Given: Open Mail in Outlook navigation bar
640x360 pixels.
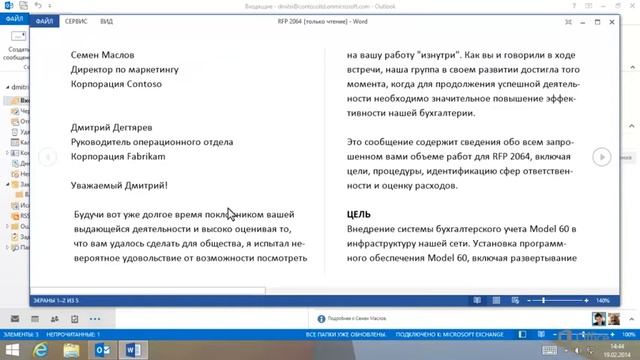Looking at the screenshot, I should 15,319.
